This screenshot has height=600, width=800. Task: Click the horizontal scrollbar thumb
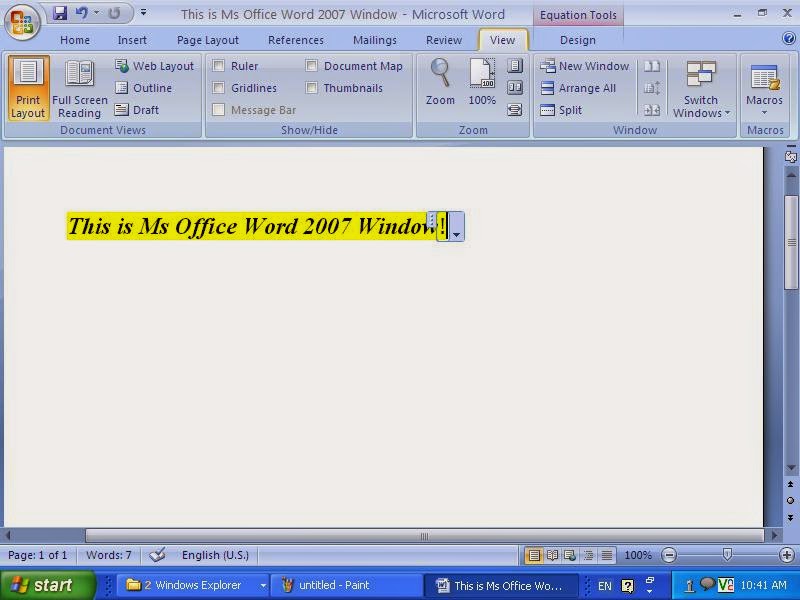coord(424,536)
